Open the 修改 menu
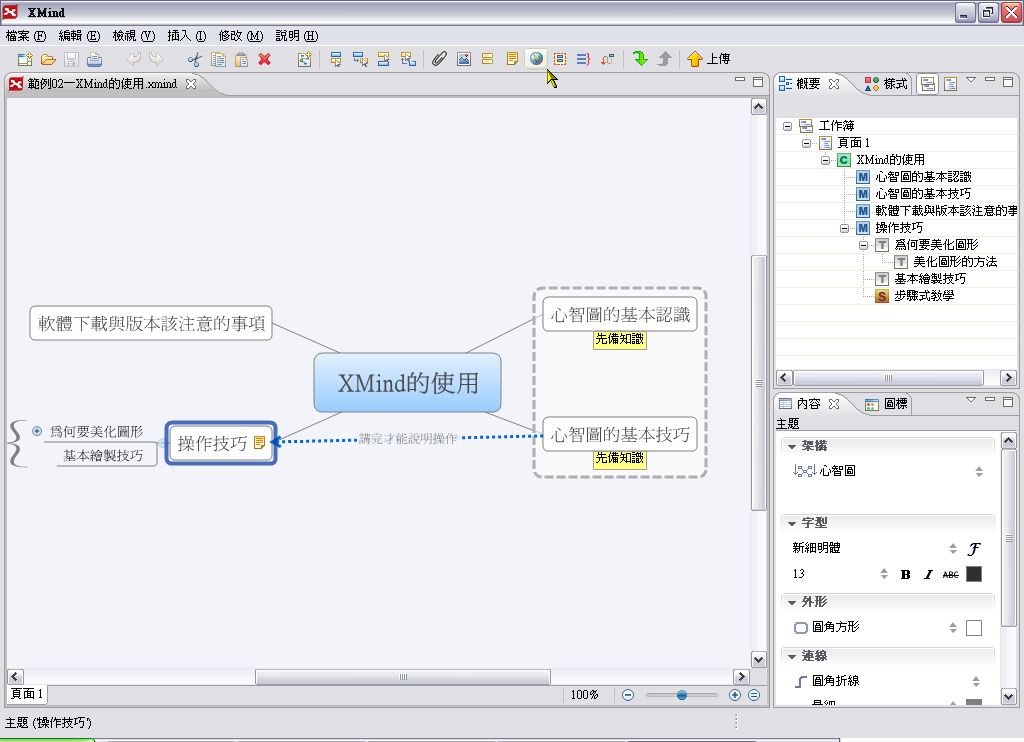Image resolution: width=1024 pixels, height=742 pixels. pyautogui.click(x=241, y=36)
